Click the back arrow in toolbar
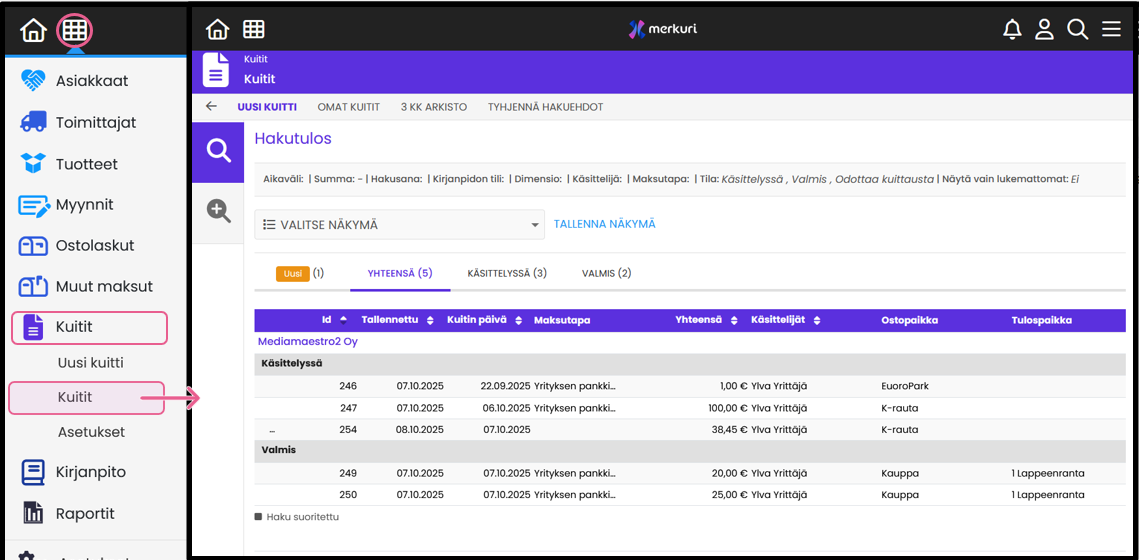This screenshot has width=1139, height=560. pos(211,107)
